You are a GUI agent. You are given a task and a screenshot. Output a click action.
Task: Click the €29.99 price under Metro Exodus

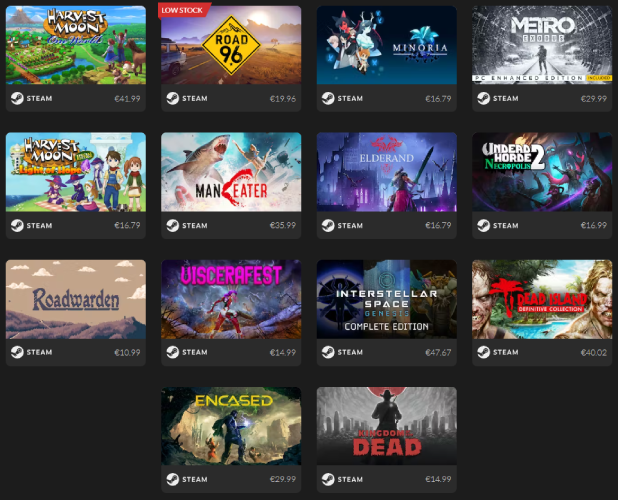[594, 99]
